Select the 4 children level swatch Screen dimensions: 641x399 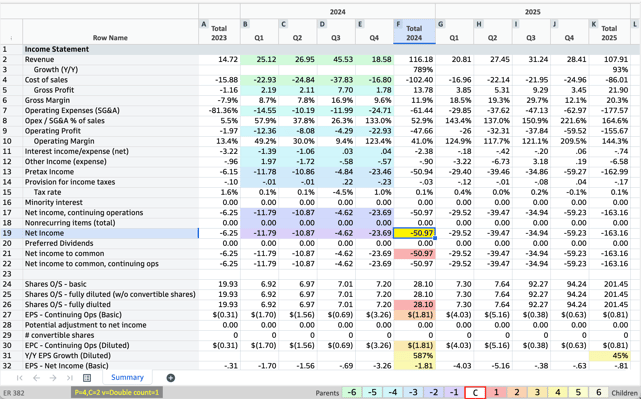click(x=558, y=392)
